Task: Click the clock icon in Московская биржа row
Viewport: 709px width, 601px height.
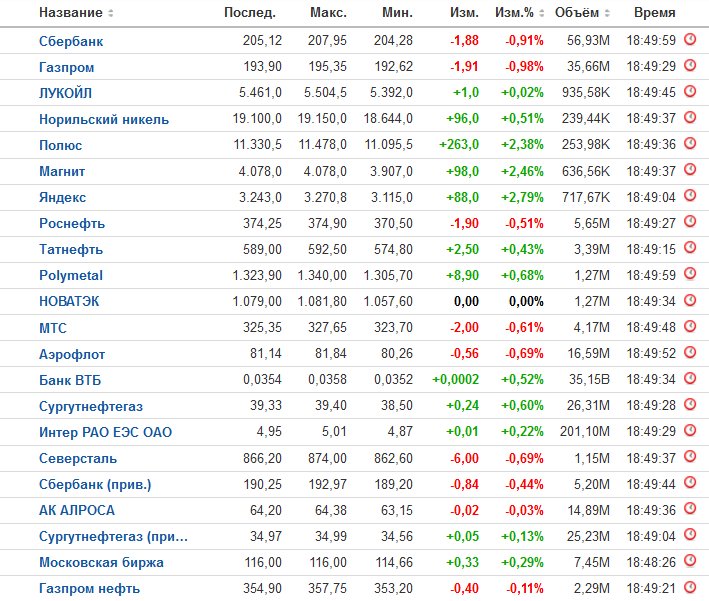Action: coord(690,560)
